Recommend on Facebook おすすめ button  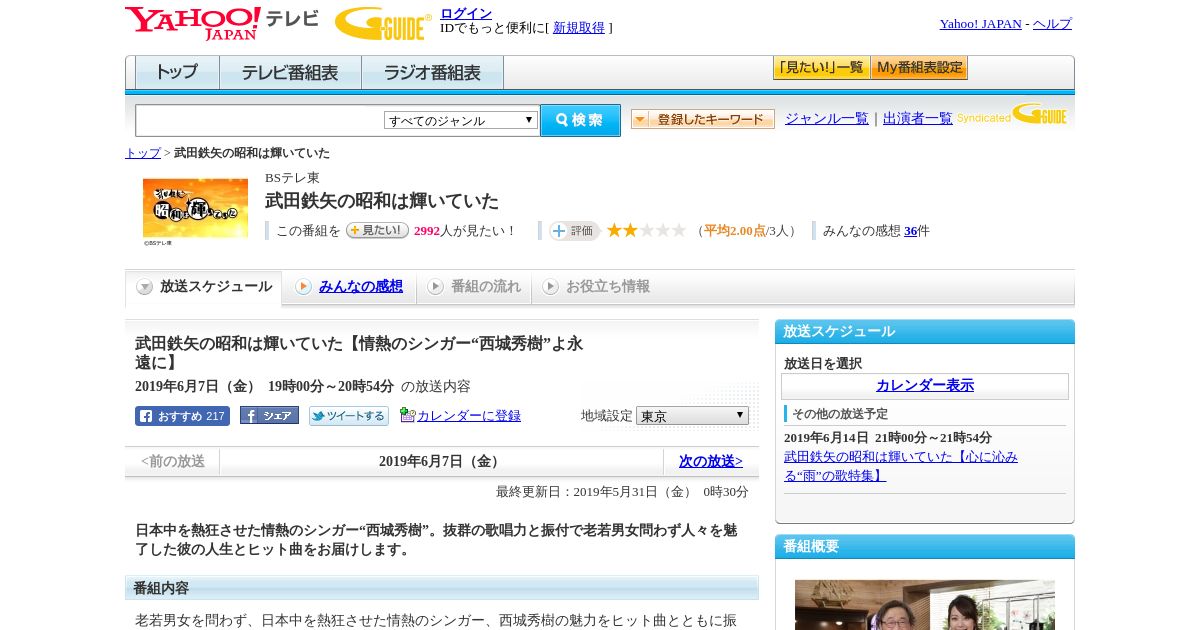click(182, 416)
